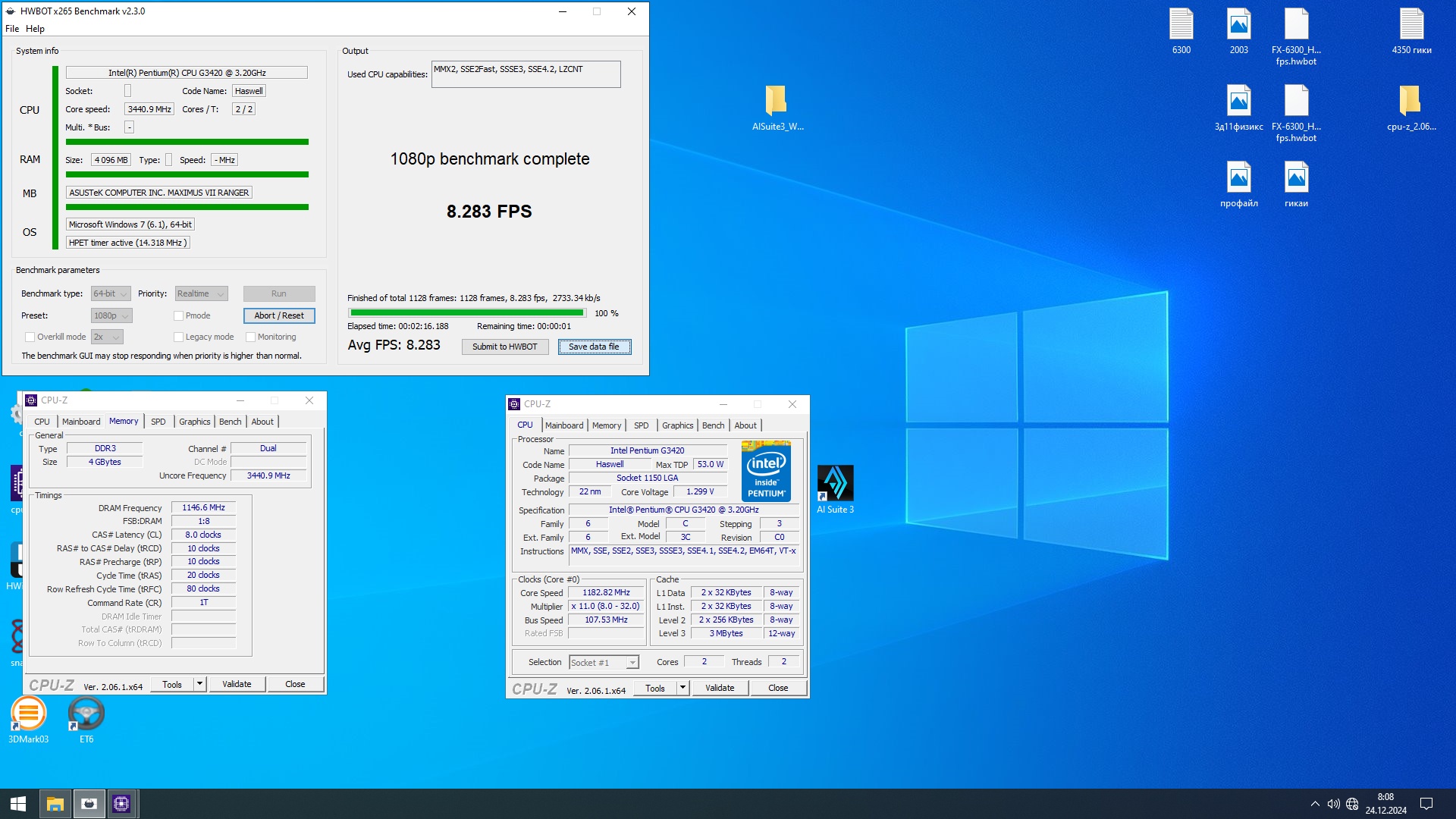Open the 3д11физикс image file
The image size is (1456, 819).
[x=1238, y=107]
